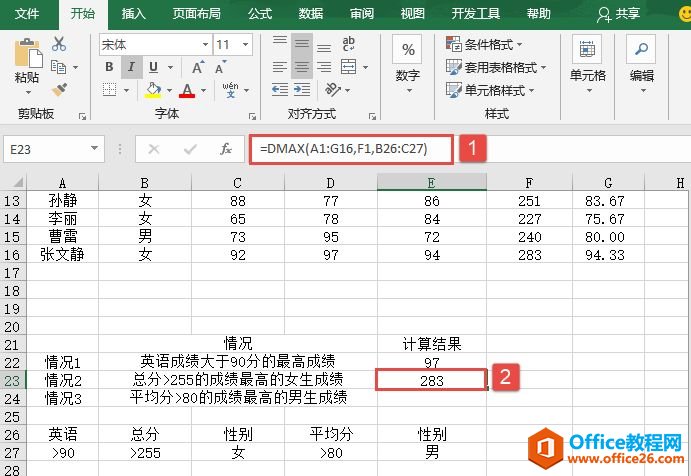Image resolution: width=691 pixels, height=476 pixels.
Task: Click the cell borders icon
Action: pyautogui.click(x=109, y=89)
